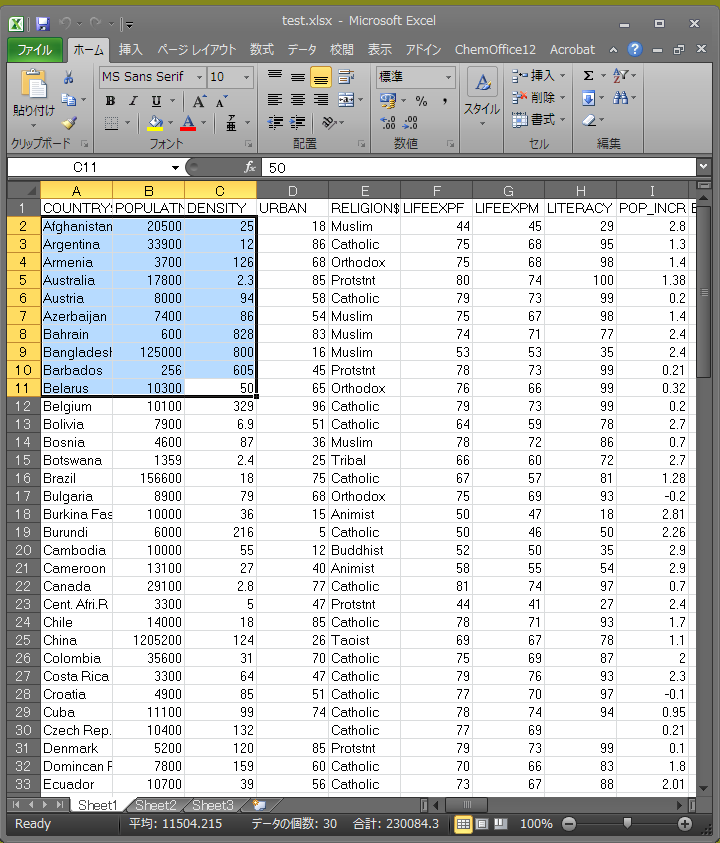Click the percent style icon
Screen dimensions: 720x843
coord(421,101)
